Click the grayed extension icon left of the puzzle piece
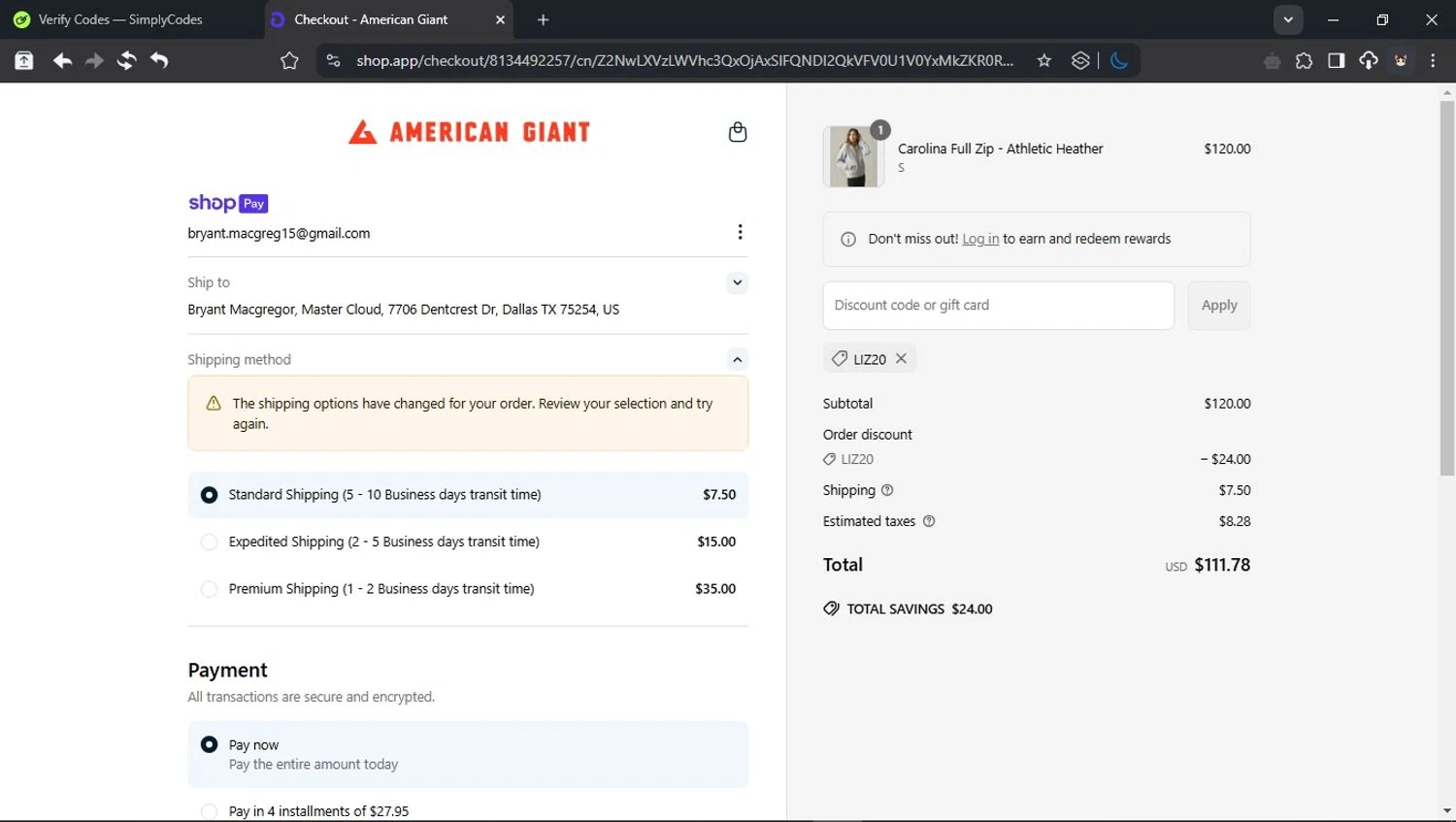This screenshot has height=822, width=1456. pos(1272,61)
